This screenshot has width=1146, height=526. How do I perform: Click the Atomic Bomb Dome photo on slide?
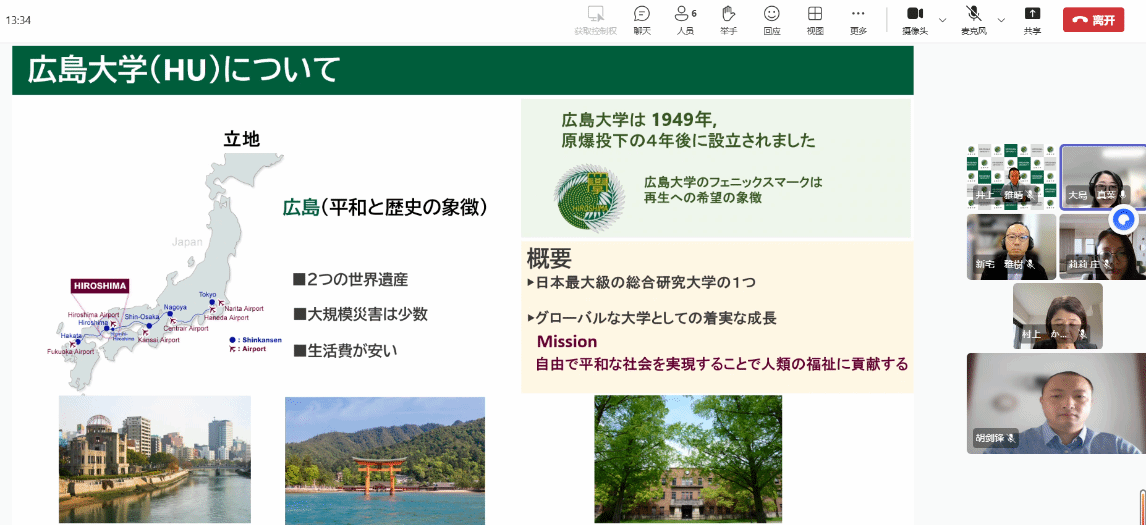point(155,460)
